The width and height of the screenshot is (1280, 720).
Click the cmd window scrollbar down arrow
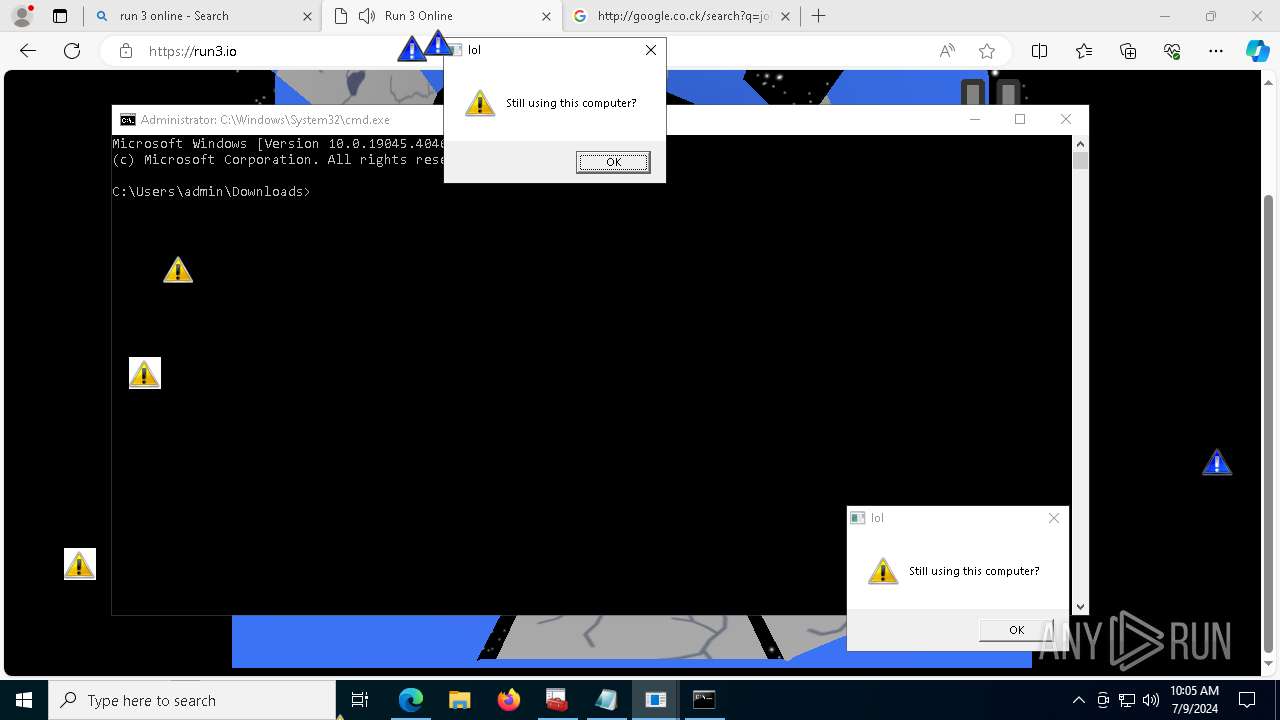1080,606
